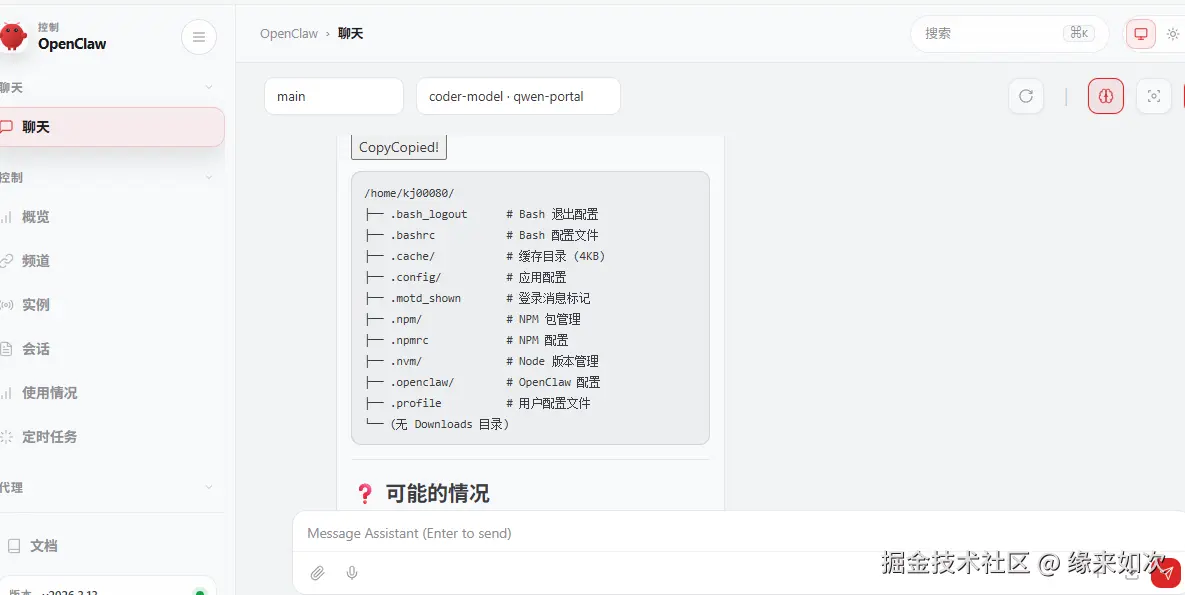The width and height of the screenshot is (1185, 595).
Task: Click the CopyCopied! button
Action: (x=398, y=147)
